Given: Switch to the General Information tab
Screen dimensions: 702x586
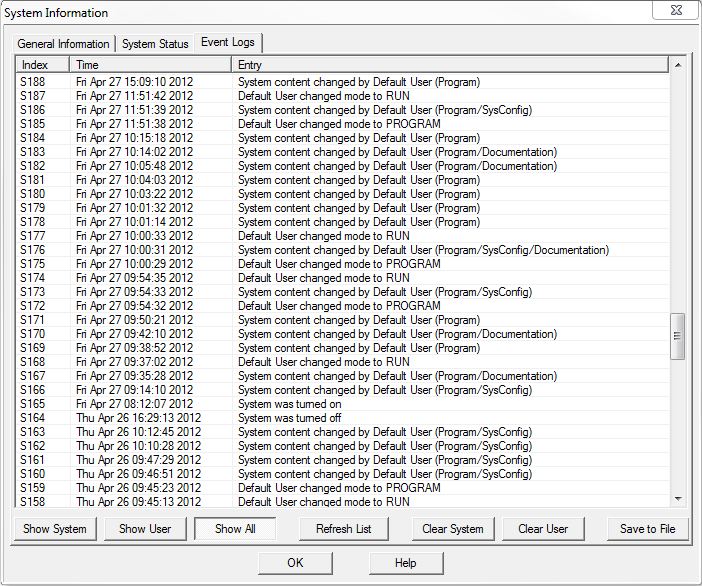Looking at the screenshot, I should [63, 44].
